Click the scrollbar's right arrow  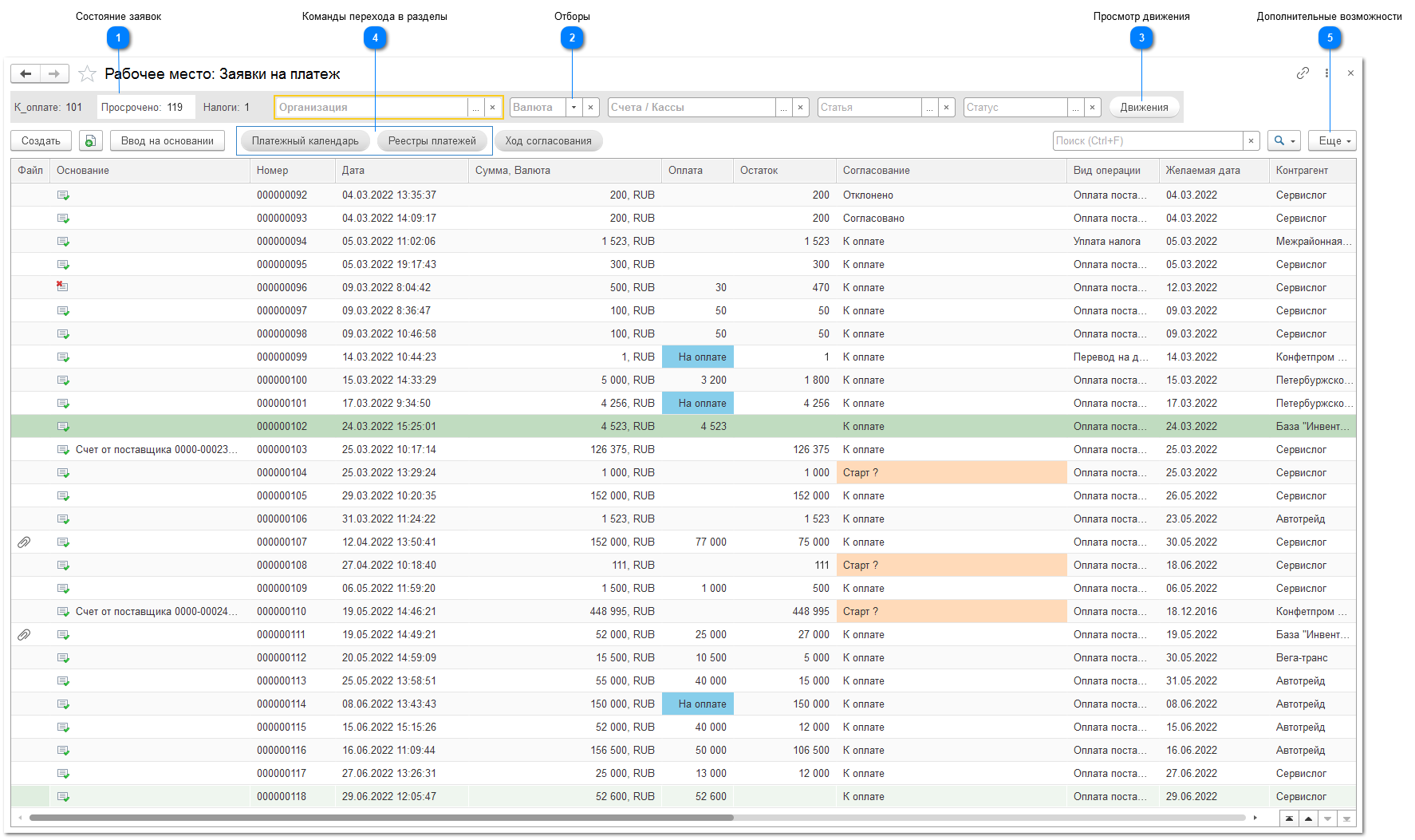pos(1255,818)
